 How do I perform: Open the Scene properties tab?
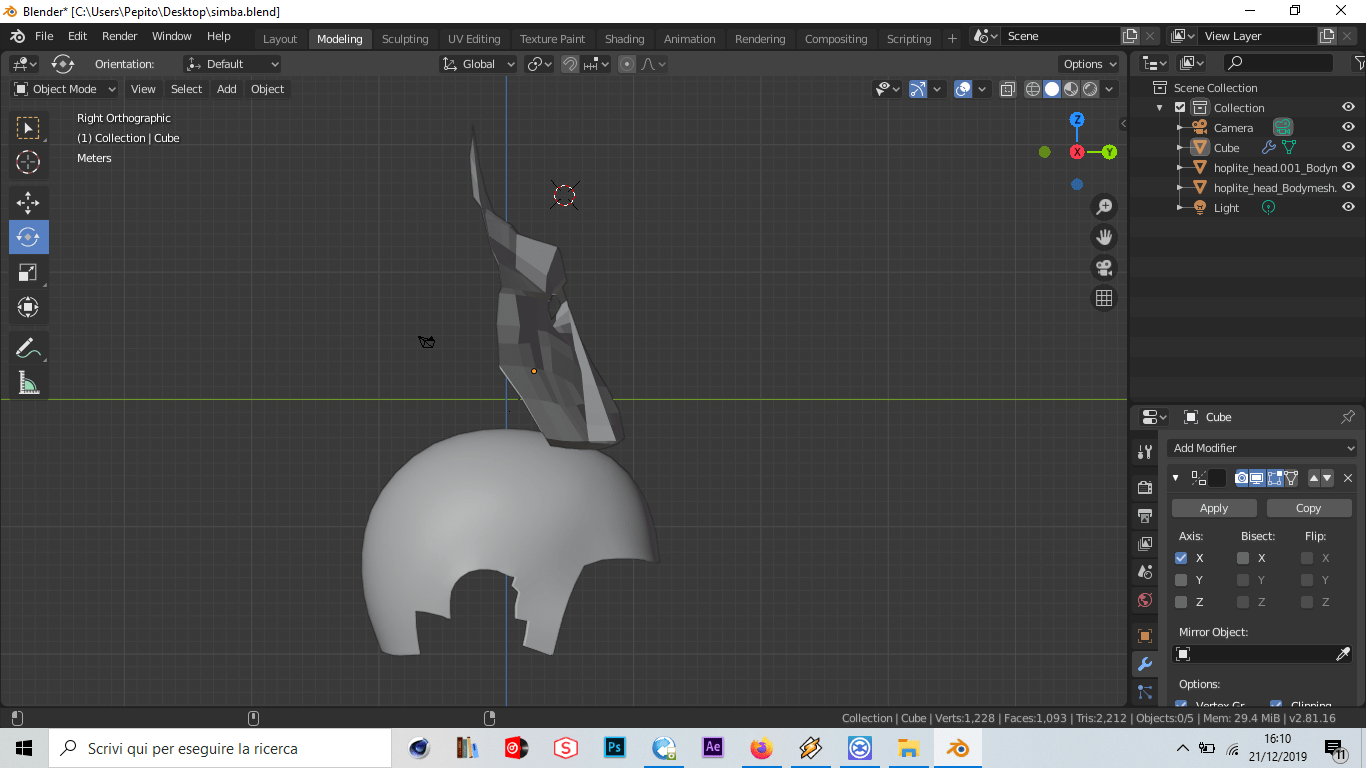[1145, 573]
